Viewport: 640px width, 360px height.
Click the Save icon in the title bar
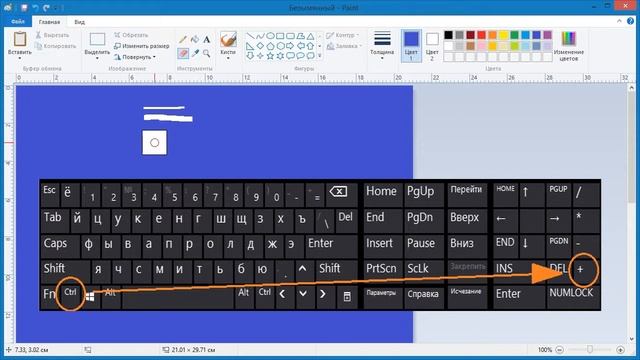coord(24,7)
